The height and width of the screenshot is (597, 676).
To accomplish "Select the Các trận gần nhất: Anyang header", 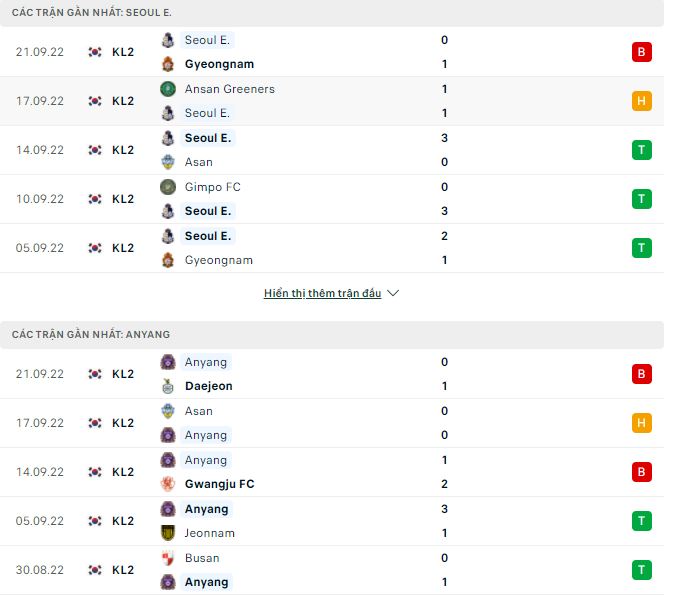I will [x=77, y=333].
